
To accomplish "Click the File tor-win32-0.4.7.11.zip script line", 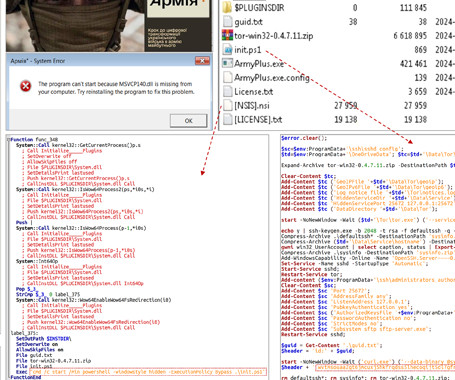I will 53,361.
